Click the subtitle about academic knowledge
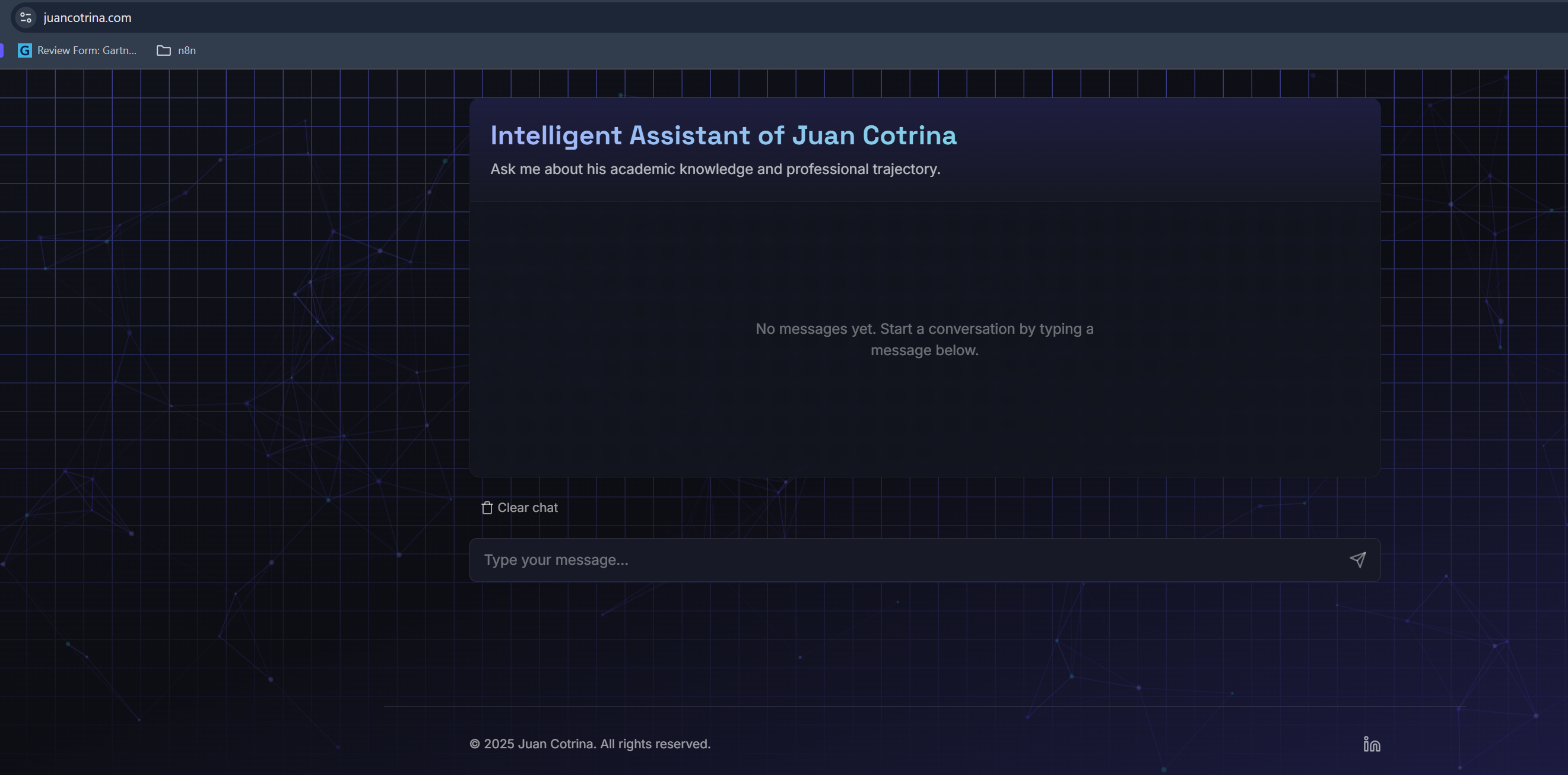This screenshot has height=775, width=1568. pos(715,169)
